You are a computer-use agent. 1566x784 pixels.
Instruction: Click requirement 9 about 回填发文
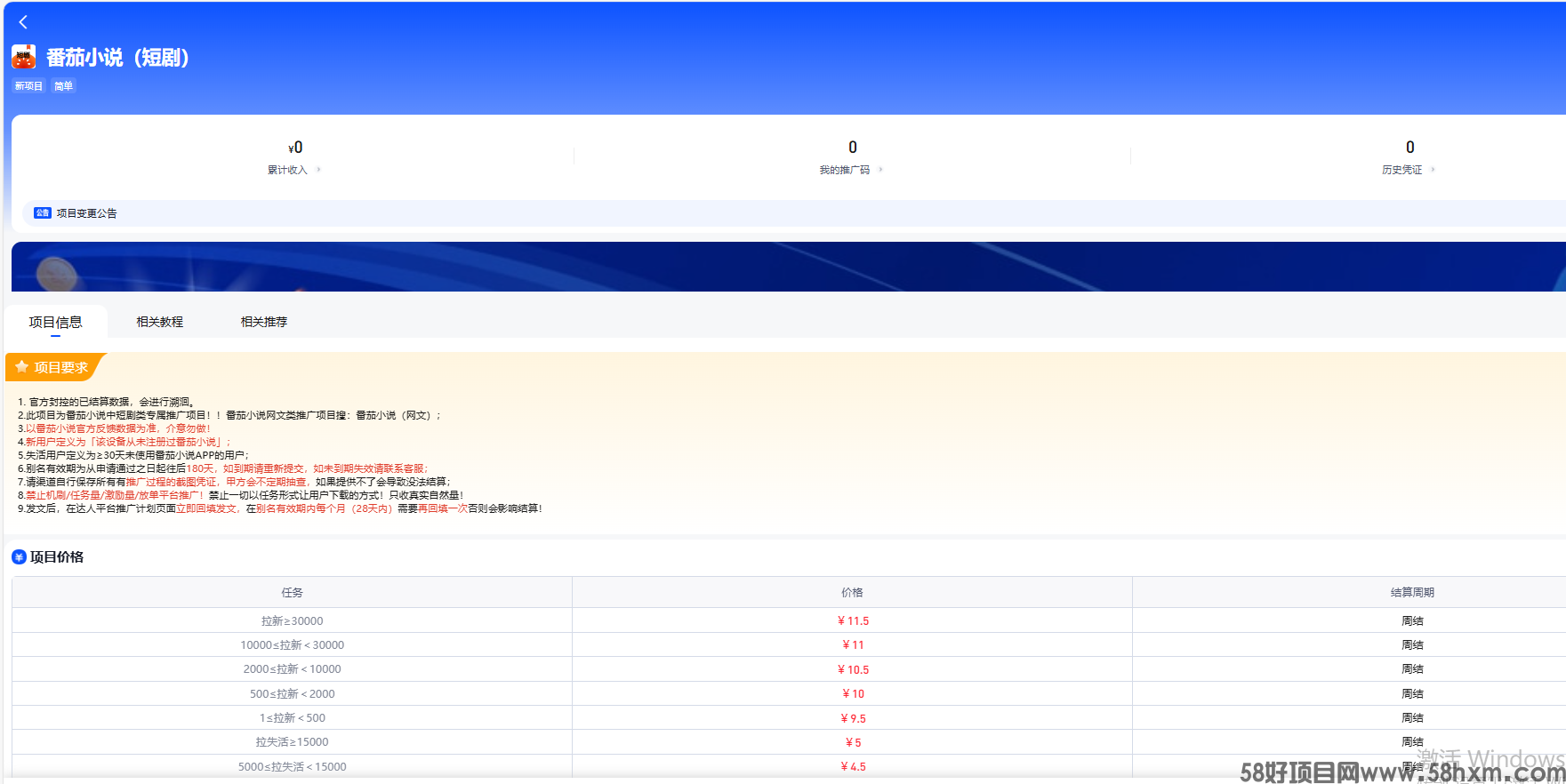click(x=280, y=508)
